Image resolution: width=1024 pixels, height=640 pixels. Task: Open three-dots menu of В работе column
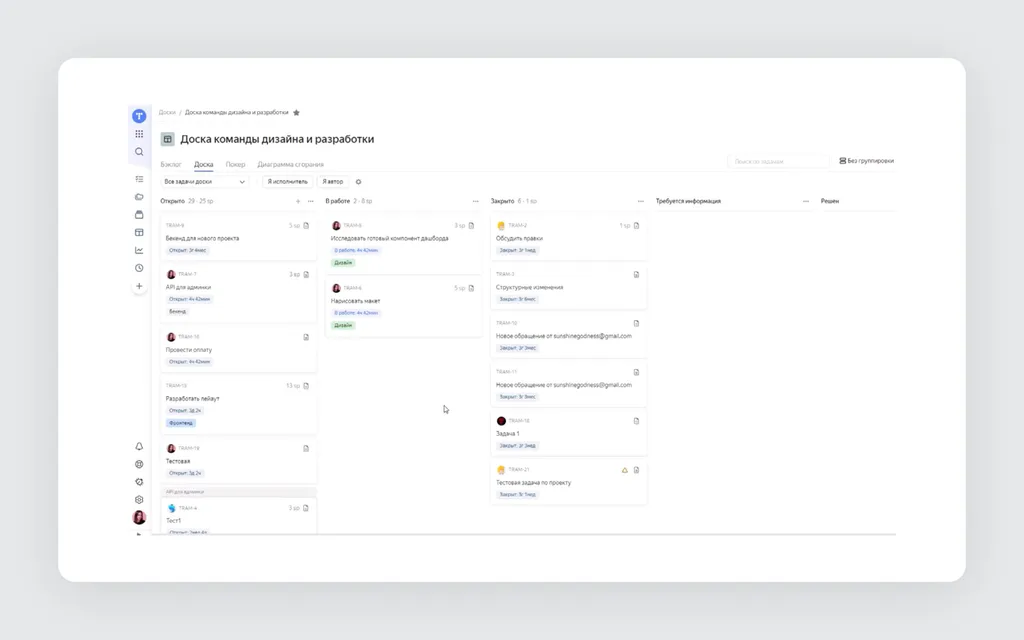(475, 201)
